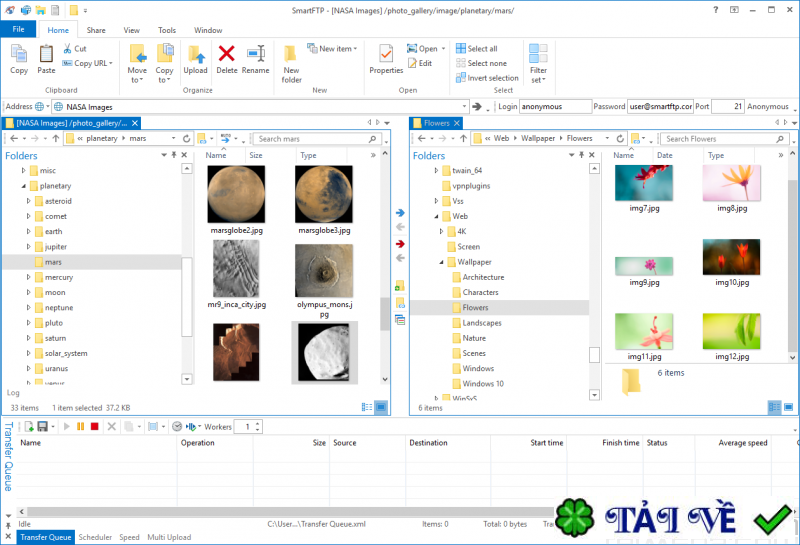Switch to the Scheduler tab
Viewport: 800px width, 545px height.
coord(96,537)
